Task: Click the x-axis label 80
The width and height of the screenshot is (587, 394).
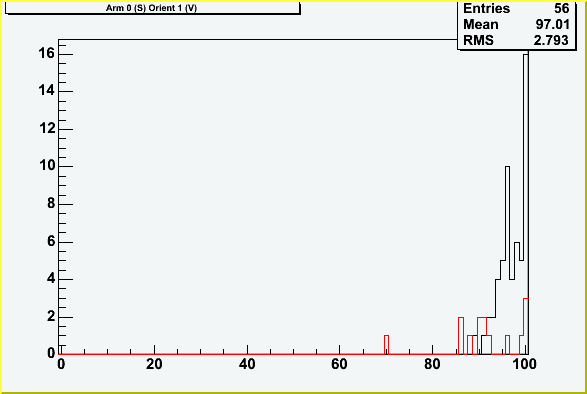Action: click(x=432, y=364)
